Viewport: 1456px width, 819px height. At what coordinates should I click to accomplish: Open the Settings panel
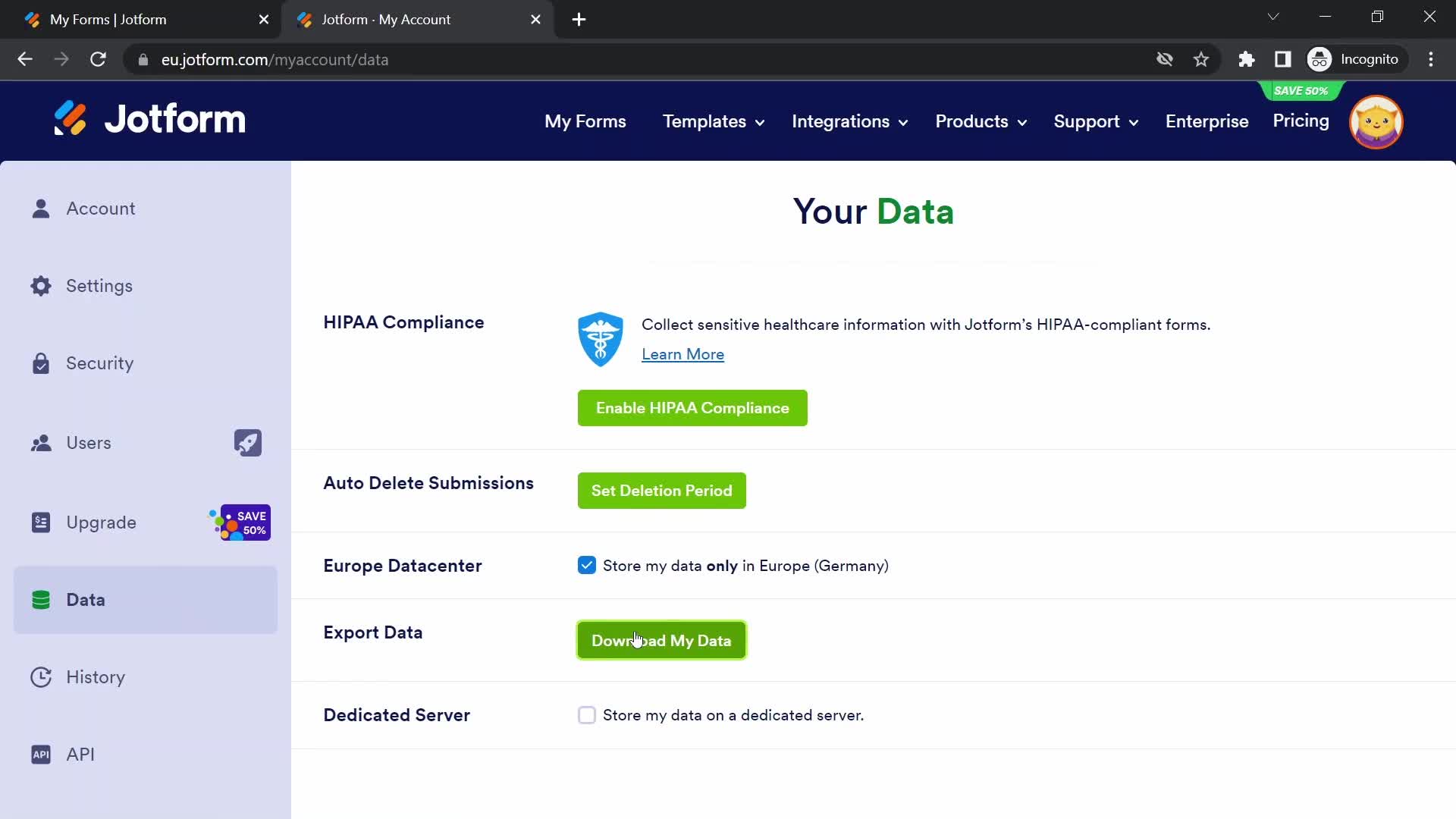pos(99,286)
